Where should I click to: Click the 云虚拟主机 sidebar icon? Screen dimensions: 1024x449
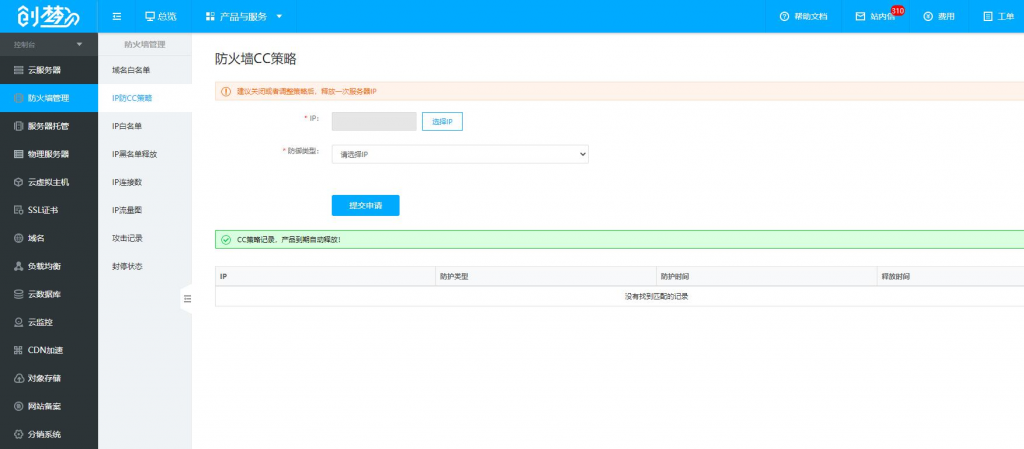pyautogui.click(x=18, y=182)
